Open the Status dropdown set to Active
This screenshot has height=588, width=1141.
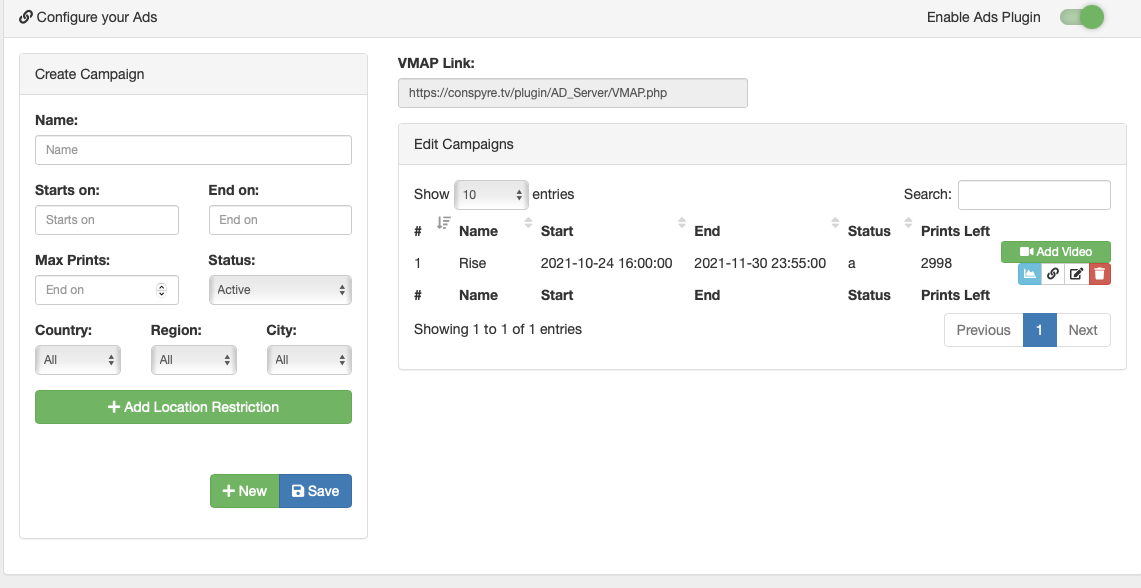pos(280,290)
